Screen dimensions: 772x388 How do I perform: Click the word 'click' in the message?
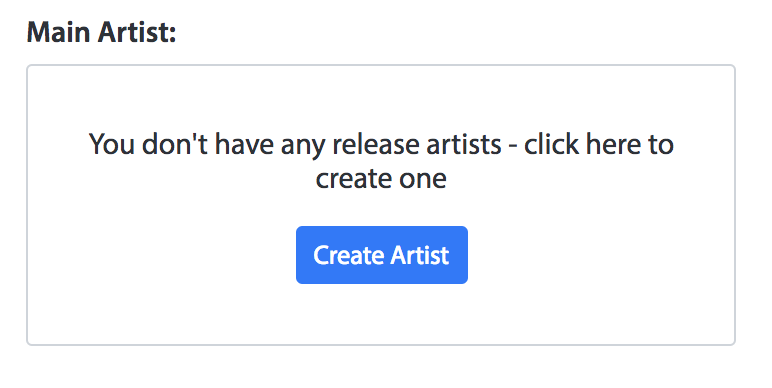point(551,144)
